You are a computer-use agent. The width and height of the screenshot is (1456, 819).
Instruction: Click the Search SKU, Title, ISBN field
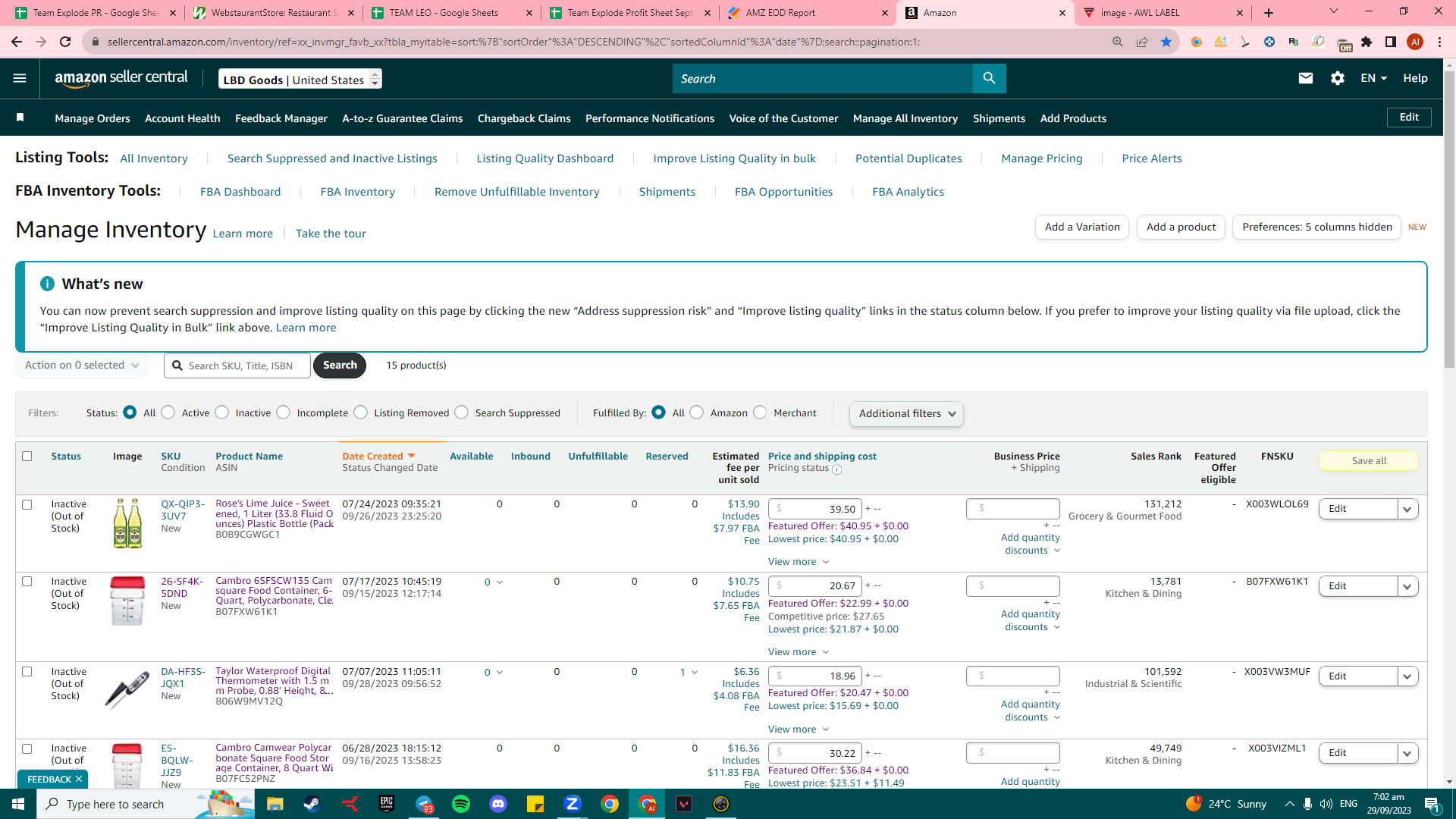[237, 366]
